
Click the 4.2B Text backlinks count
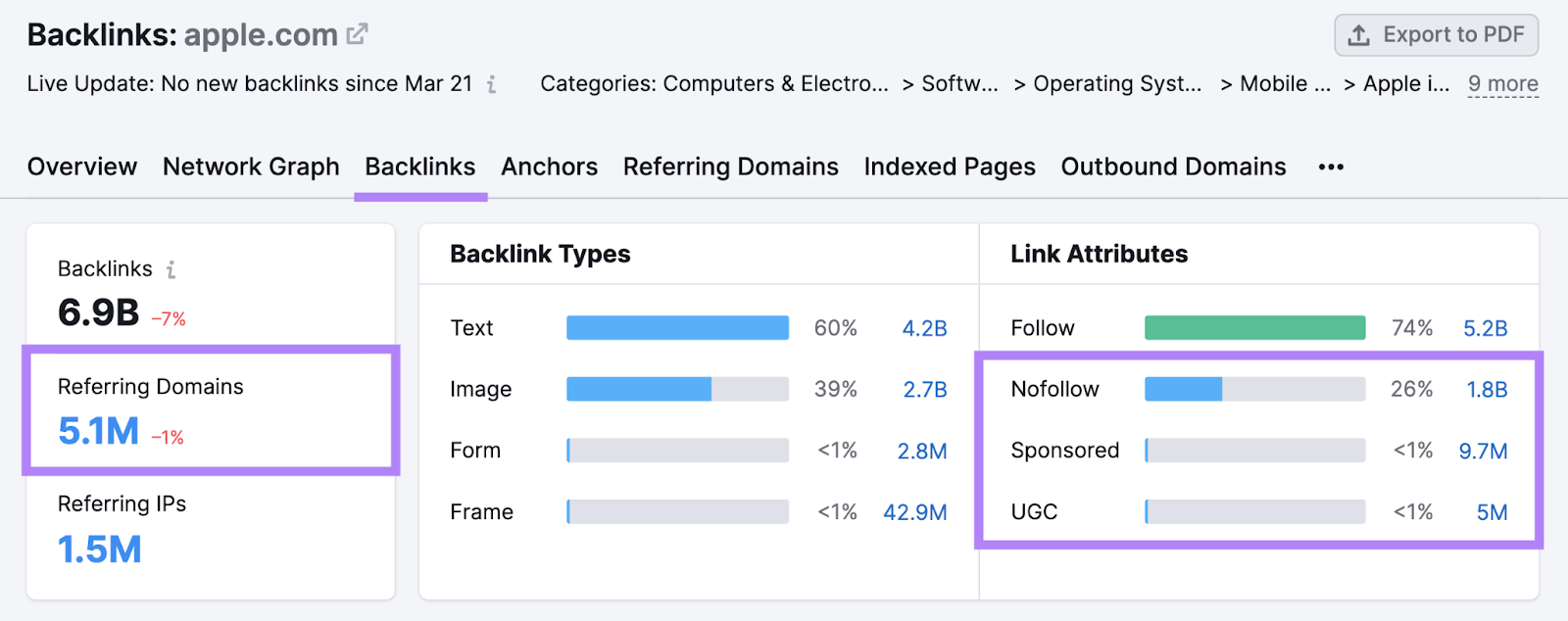click(924, 329)
